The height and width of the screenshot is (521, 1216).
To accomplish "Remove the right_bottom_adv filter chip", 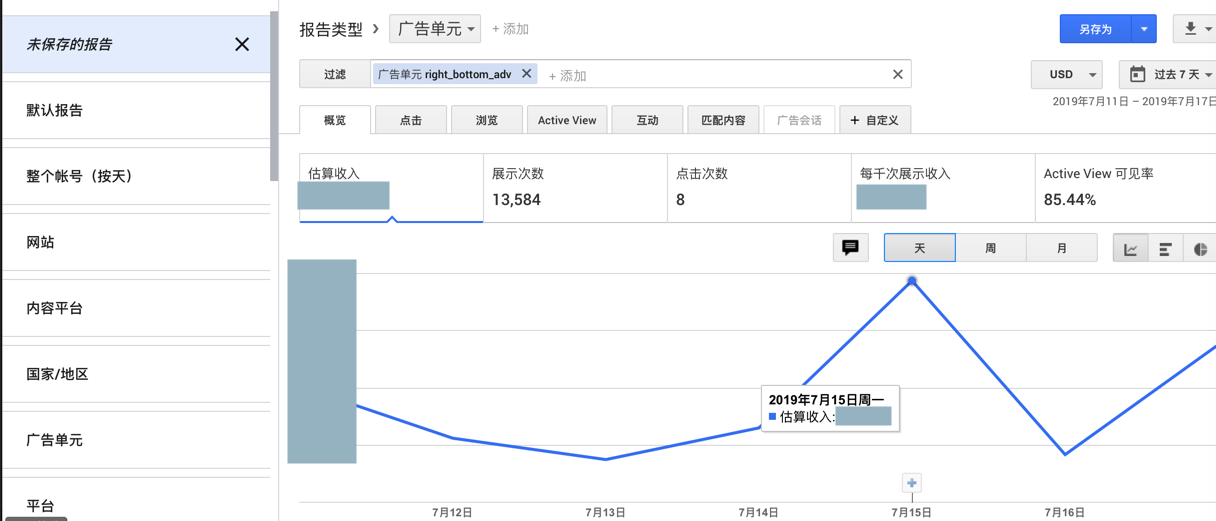I will coord(527,74).
